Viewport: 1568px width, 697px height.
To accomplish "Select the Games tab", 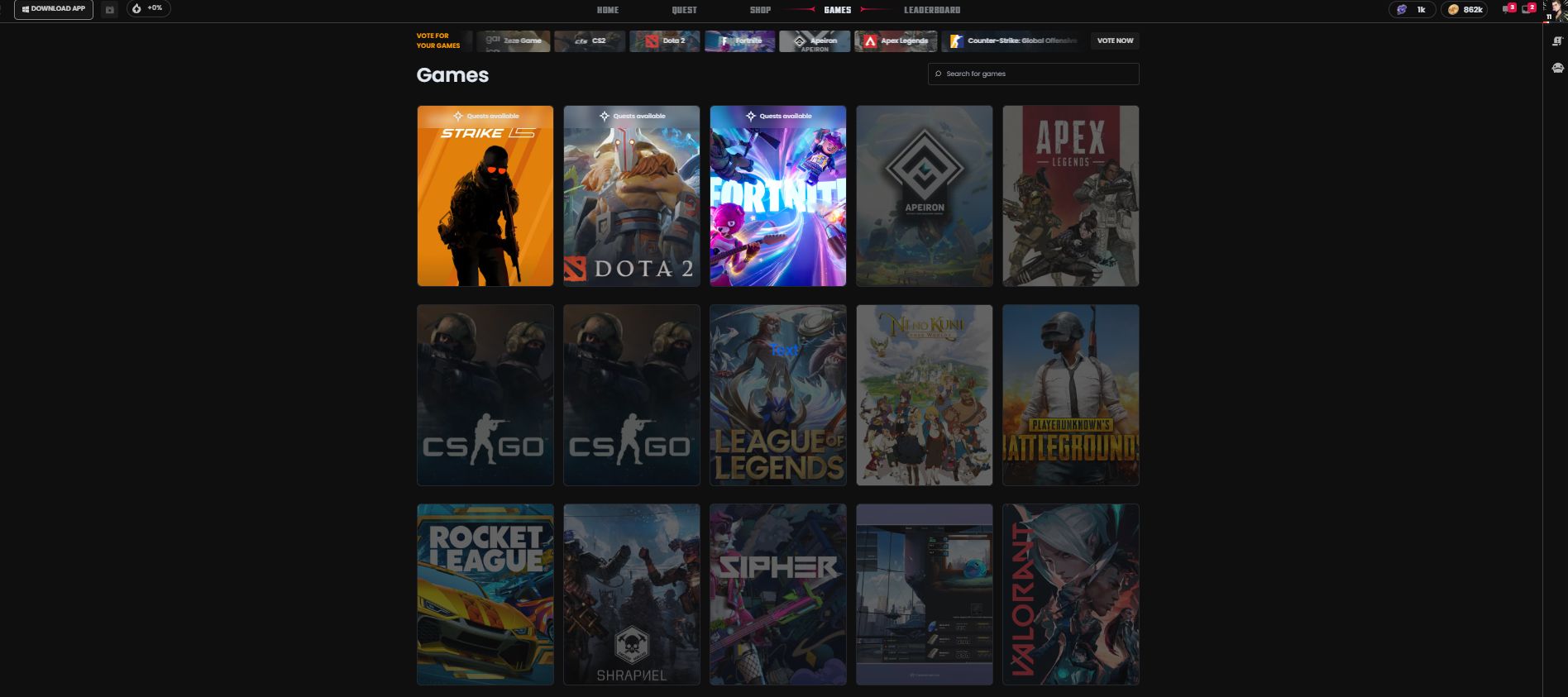I will [837, 10].
